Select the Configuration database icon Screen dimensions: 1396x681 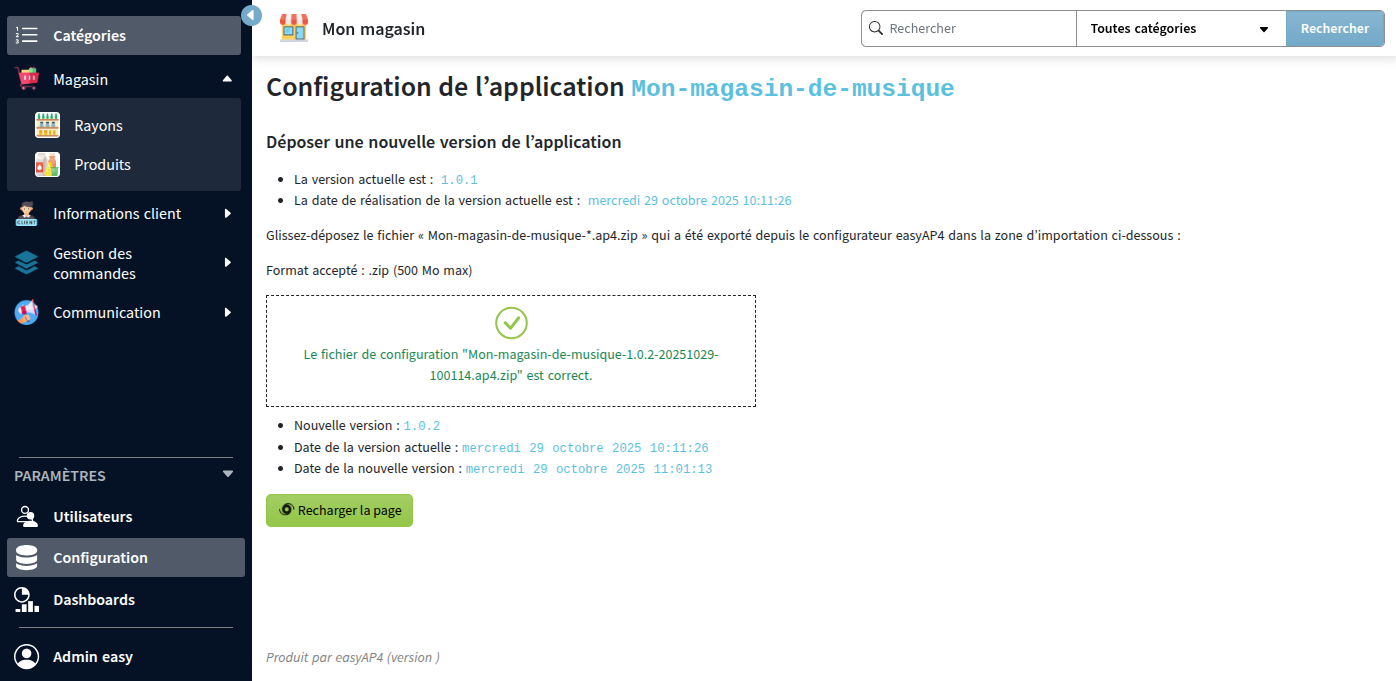[x=27, y=557]
